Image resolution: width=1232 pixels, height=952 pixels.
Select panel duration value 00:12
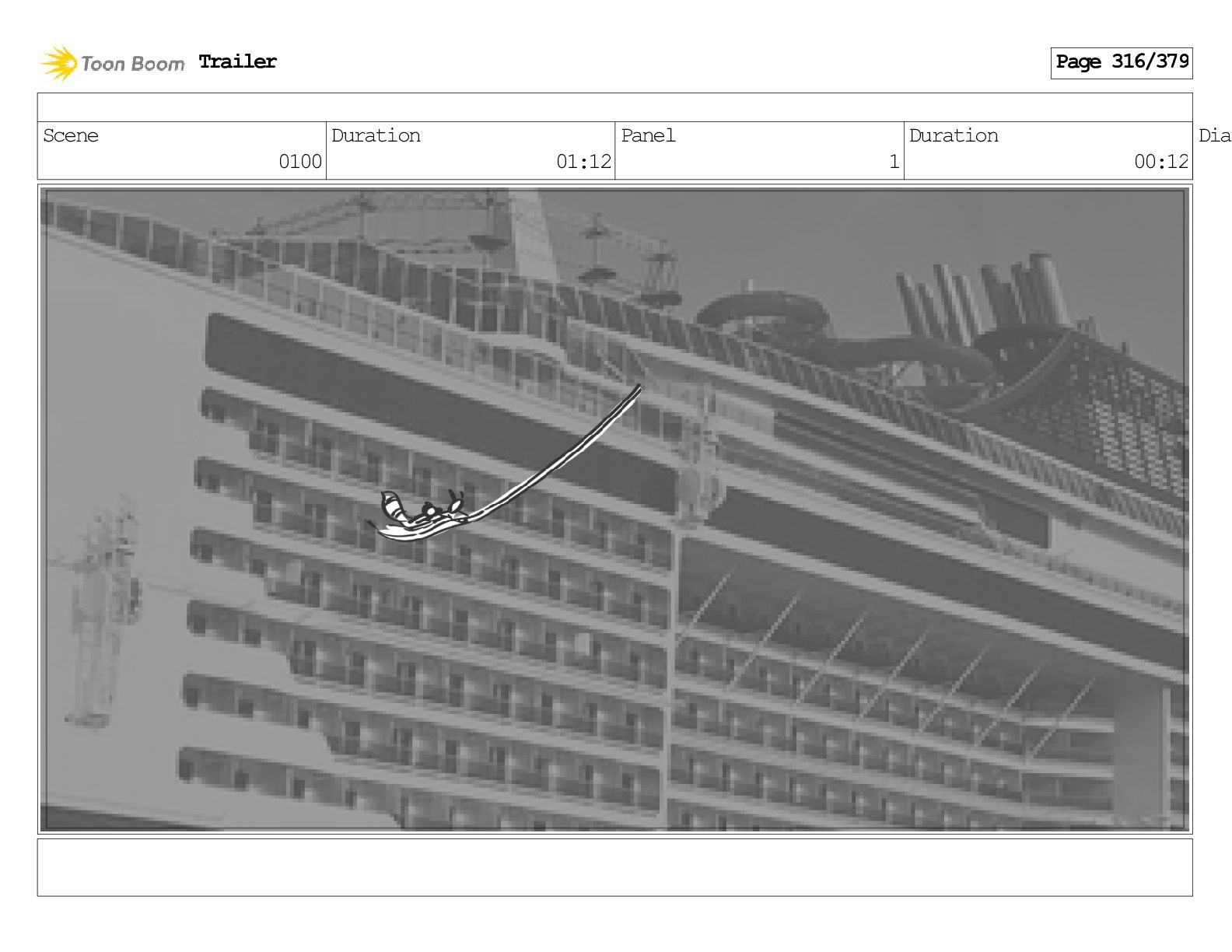tap(1161, 162)
